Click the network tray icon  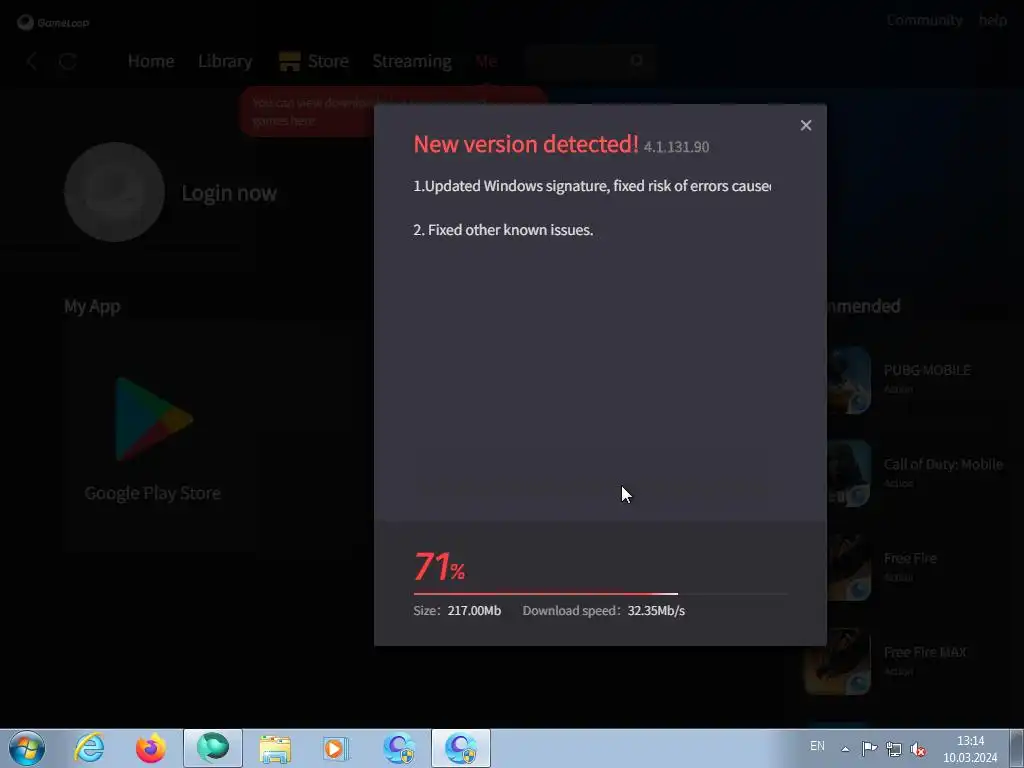click(893, 748)
